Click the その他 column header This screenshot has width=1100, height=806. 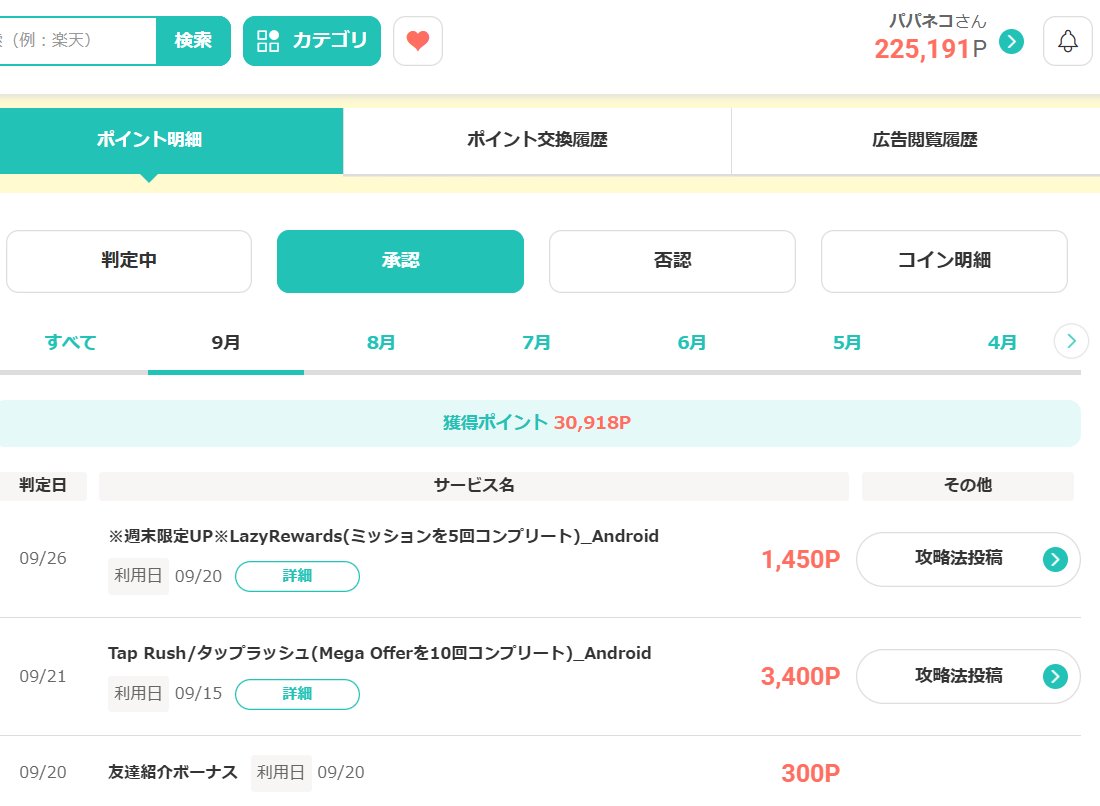(967, 485)
